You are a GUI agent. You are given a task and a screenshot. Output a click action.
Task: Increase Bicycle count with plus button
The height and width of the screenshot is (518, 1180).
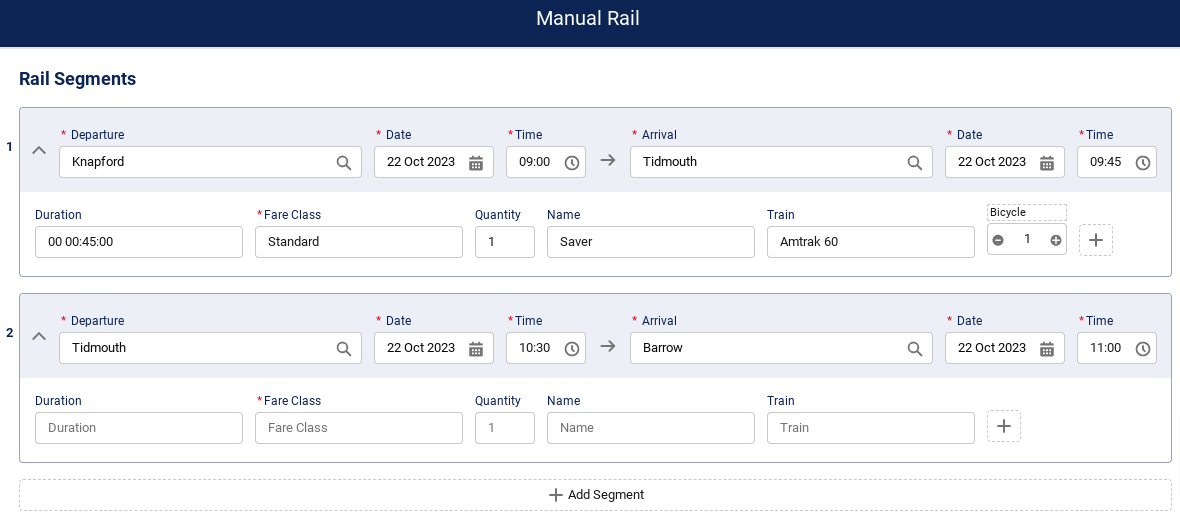click(x=1055, y=240)
